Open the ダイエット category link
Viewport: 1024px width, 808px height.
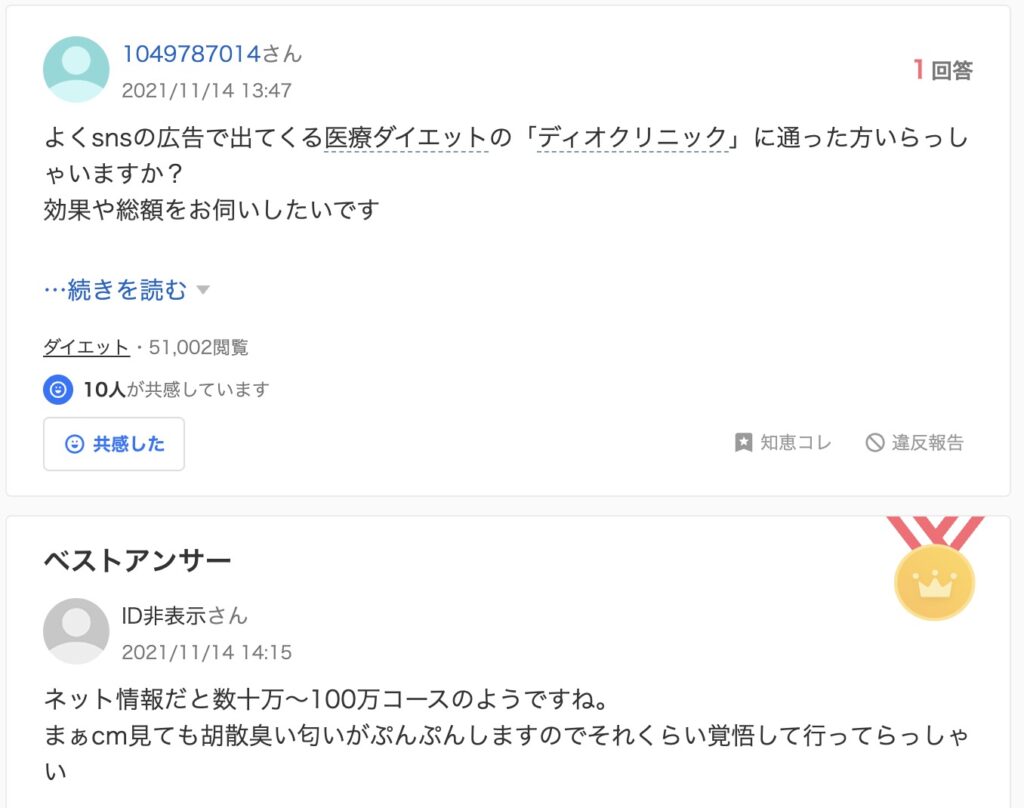tap(86, 347)
